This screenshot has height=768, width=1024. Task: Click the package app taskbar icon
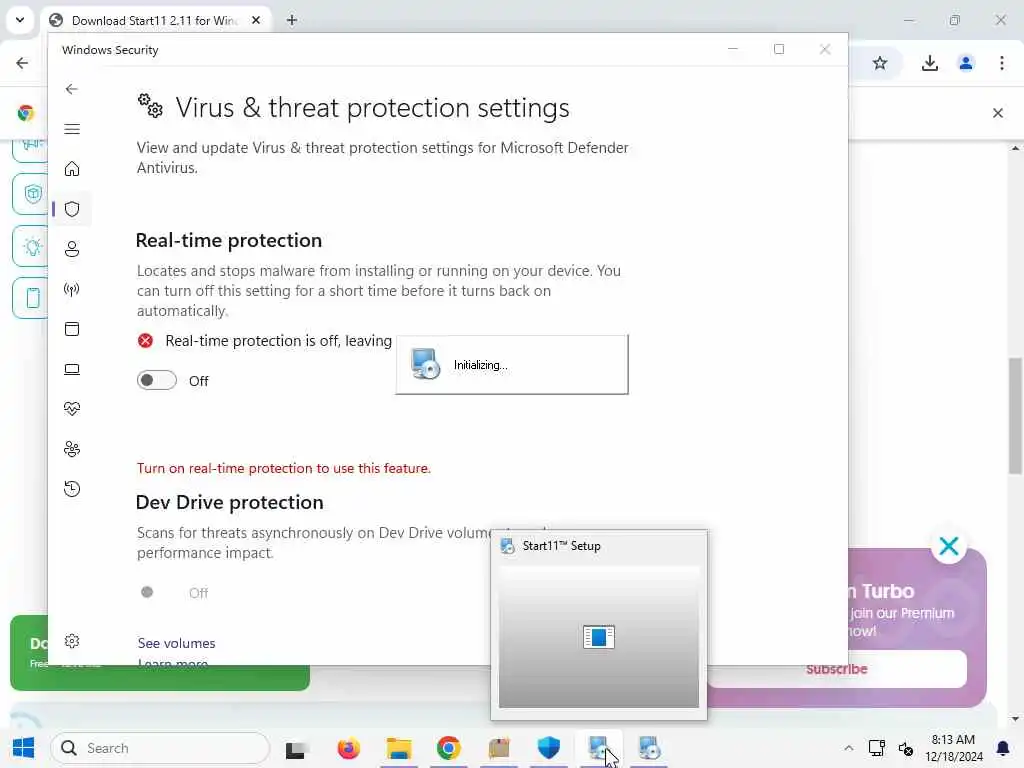(x=499, y=748)
